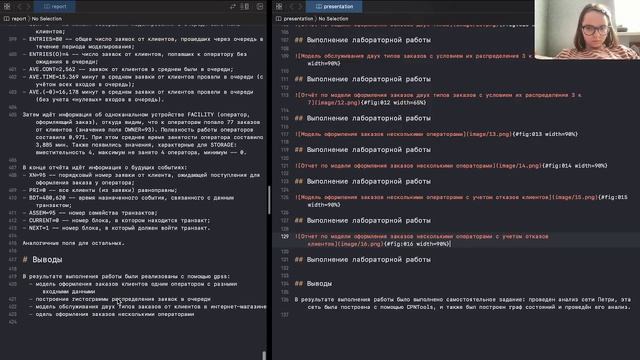Viewport: 640px width, 360px height.
Task: Click line 'В результате выполнения работы были реализованы'
Action: point(126,276)
